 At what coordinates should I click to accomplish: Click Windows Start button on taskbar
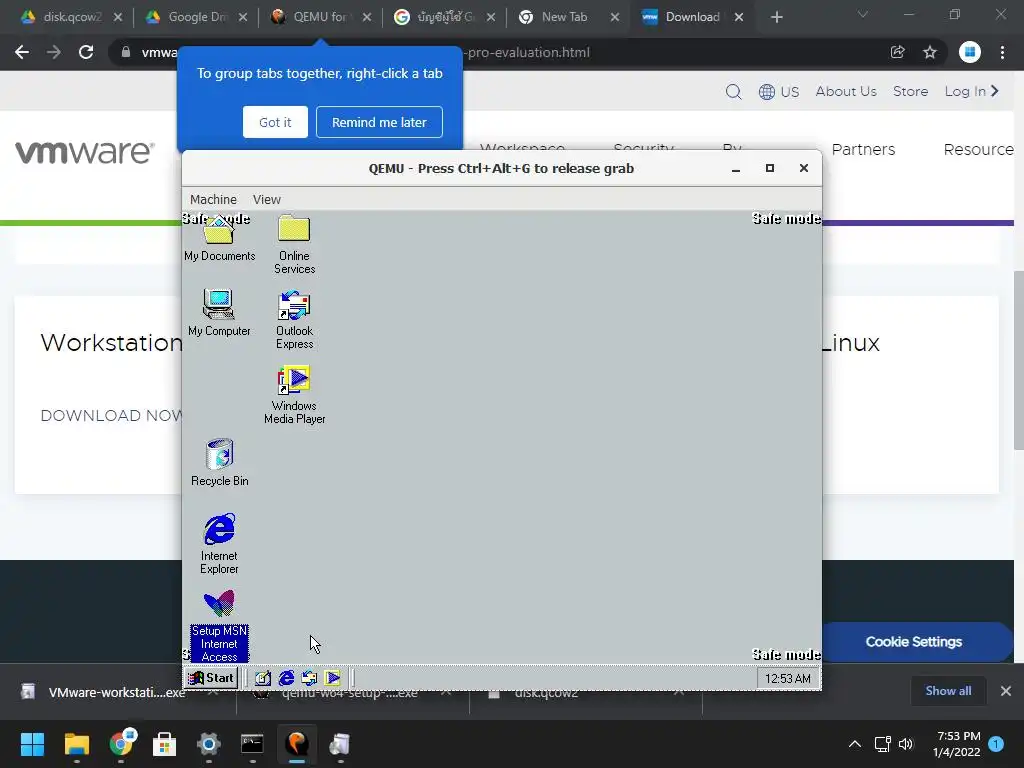(32, 744)
